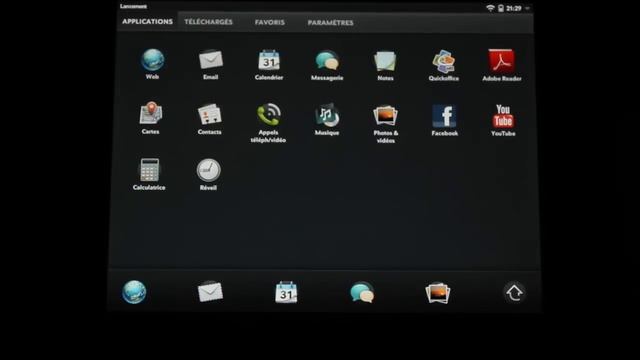Tap the battery status icon

[501, 8]
